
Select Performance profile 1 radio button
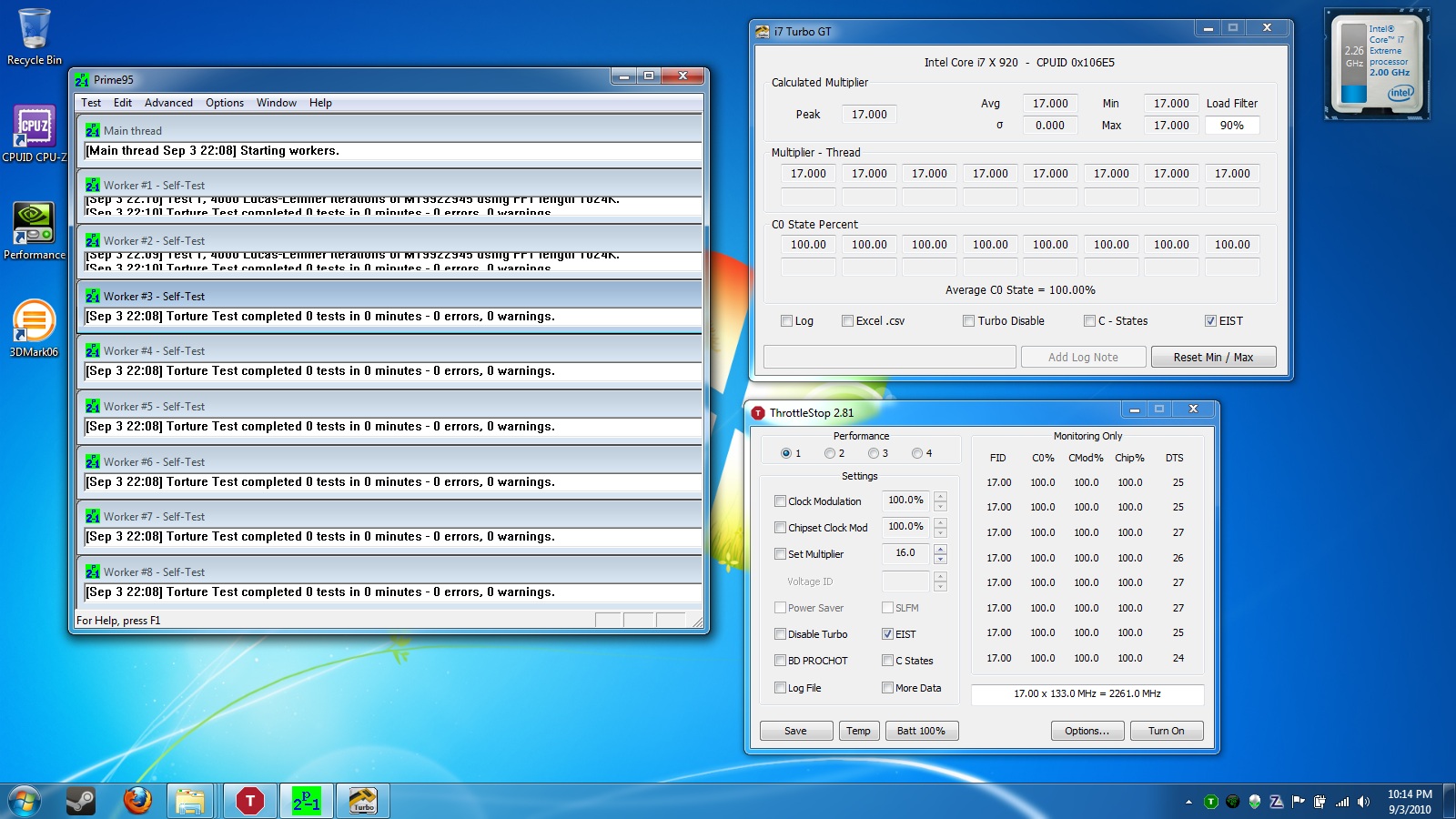pyautogui.click(x=786, y=453)
